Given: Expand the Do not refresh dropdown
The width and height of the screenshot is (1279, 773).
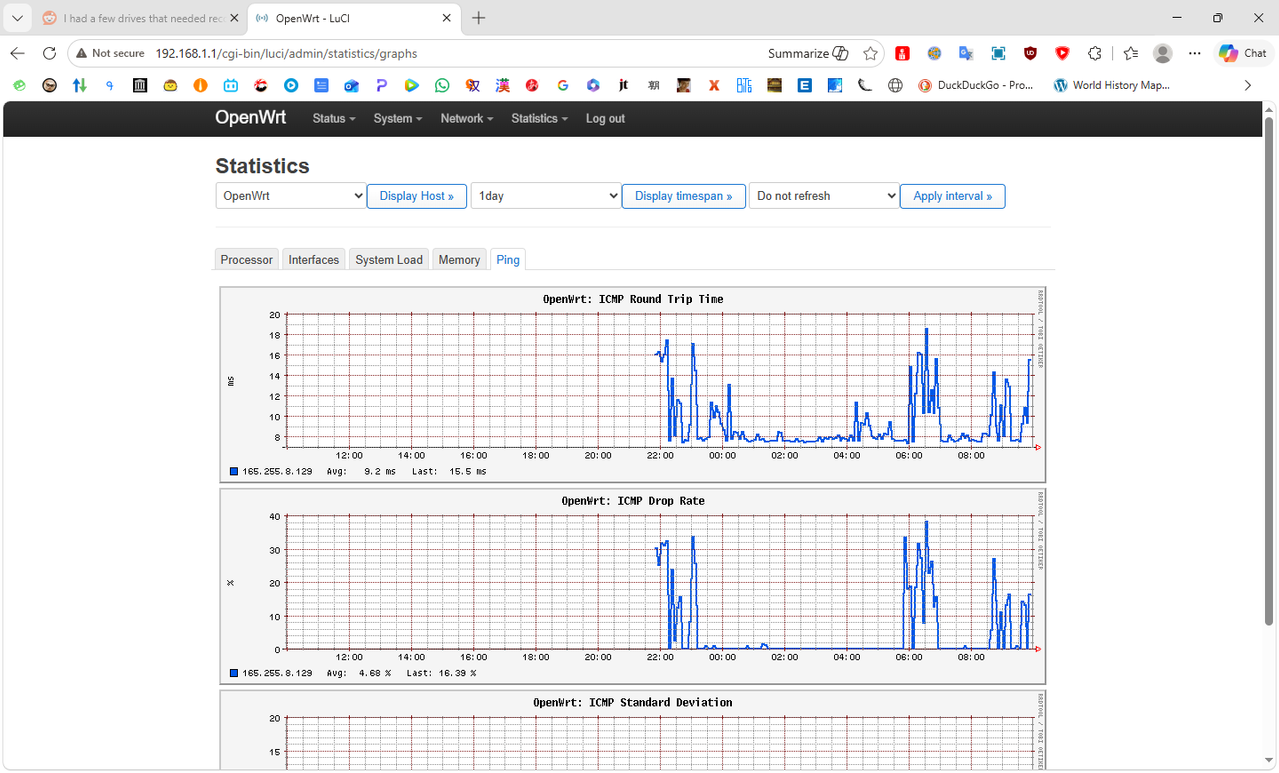Looking at the screenshot, I should [x=824, y=196].
